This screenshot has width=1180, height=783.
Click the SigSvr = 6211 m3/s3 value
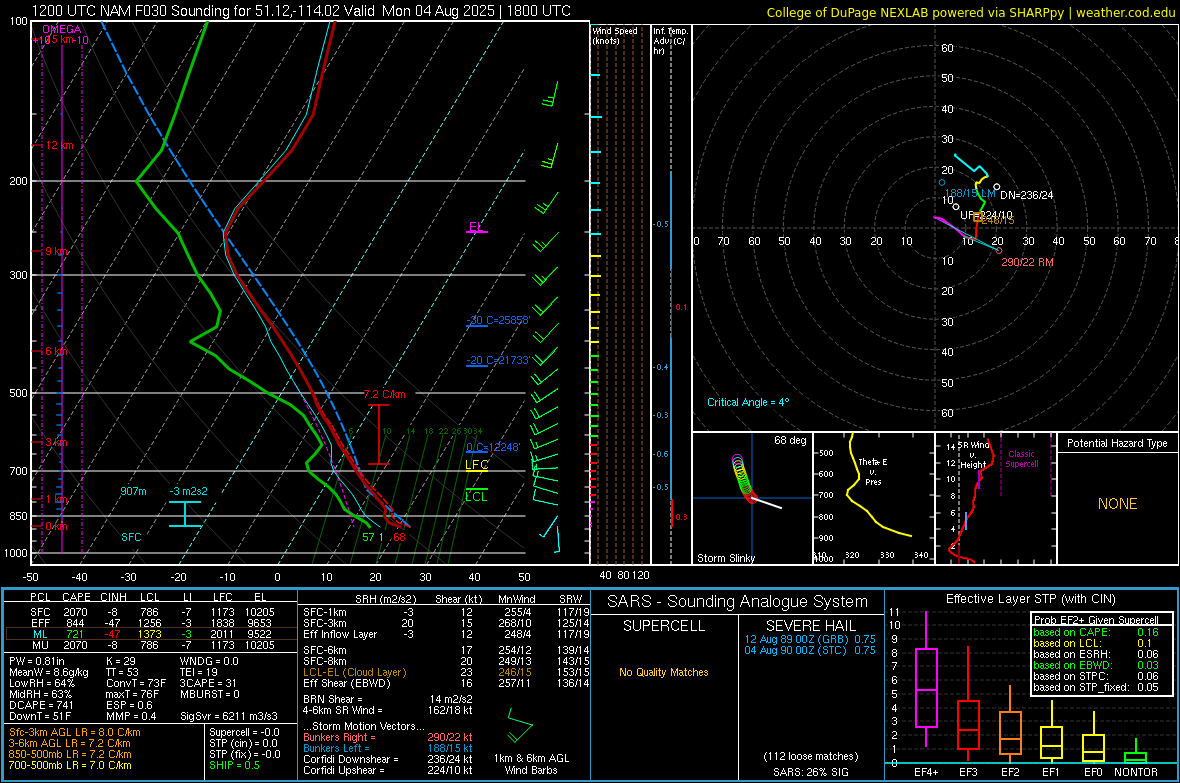(x=229, y=717)
